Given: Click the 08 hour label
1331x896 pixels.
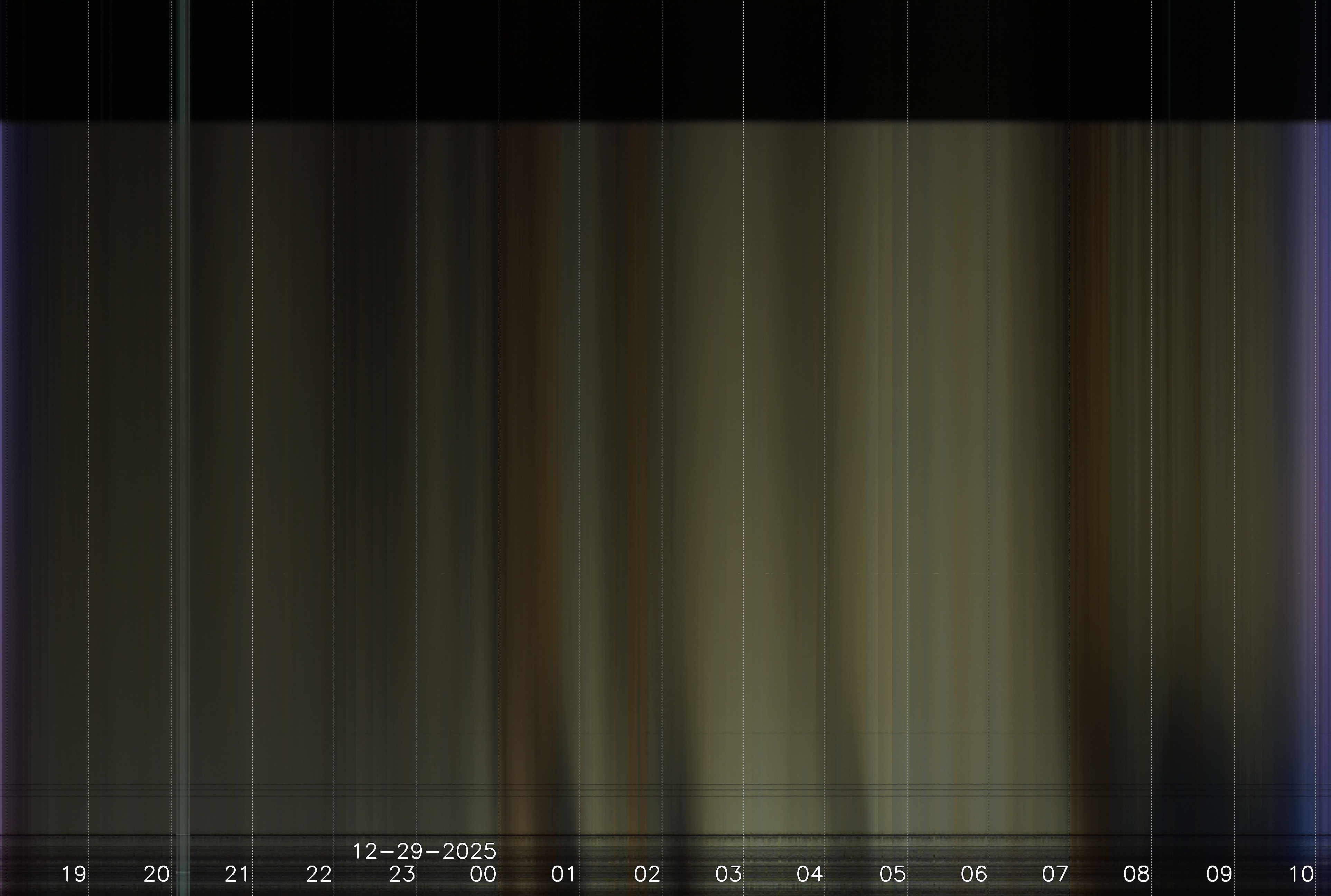Looking at the screenshot, I should click(x=1136, y=874).
